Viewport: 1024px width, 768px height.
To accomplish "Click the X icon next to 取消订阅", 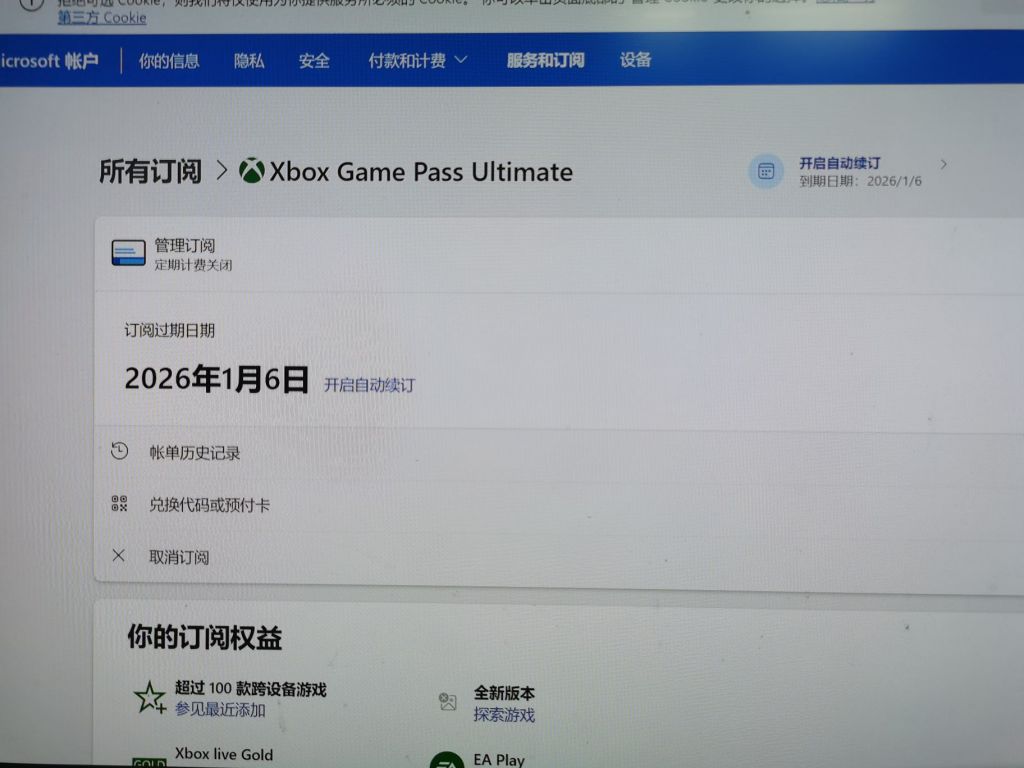I will pyautogui.click(x=120, y=556).
